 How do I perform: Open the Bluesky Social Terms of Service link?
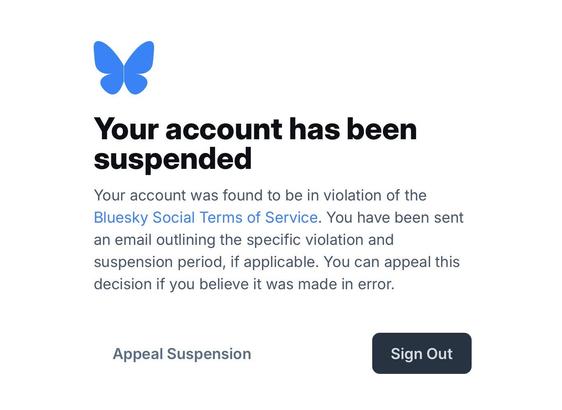(x=206, y=218)
